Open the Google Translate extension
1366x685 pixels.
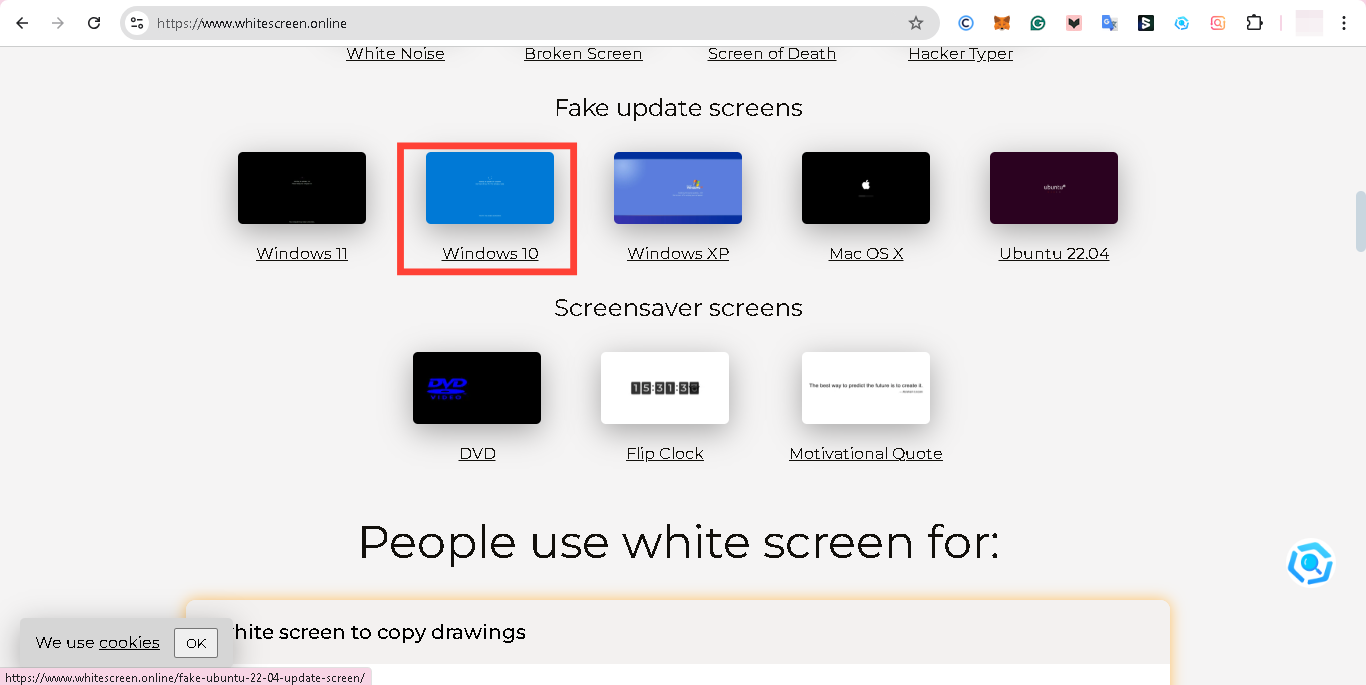click(1110, 22)
